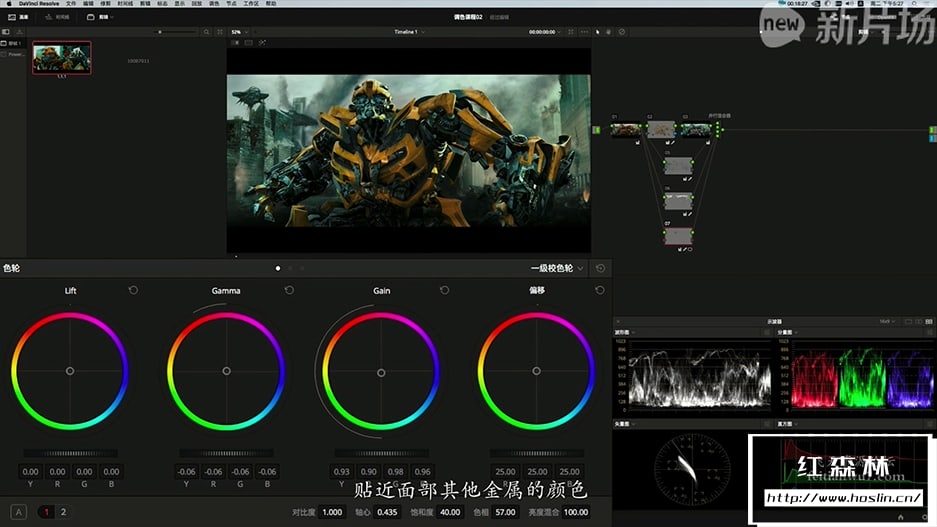Image resolution: width=937 pixels, height=527 pixels.
Task: Click the green source input node
Action: pyautogui.click(x=596, y=130)
